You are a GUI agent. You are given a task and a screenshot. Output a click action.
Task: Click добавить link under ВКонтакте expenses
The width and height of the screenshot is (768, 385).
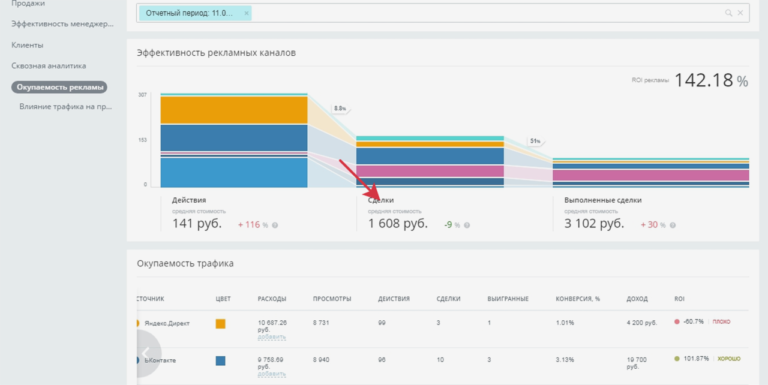point(271,374)
